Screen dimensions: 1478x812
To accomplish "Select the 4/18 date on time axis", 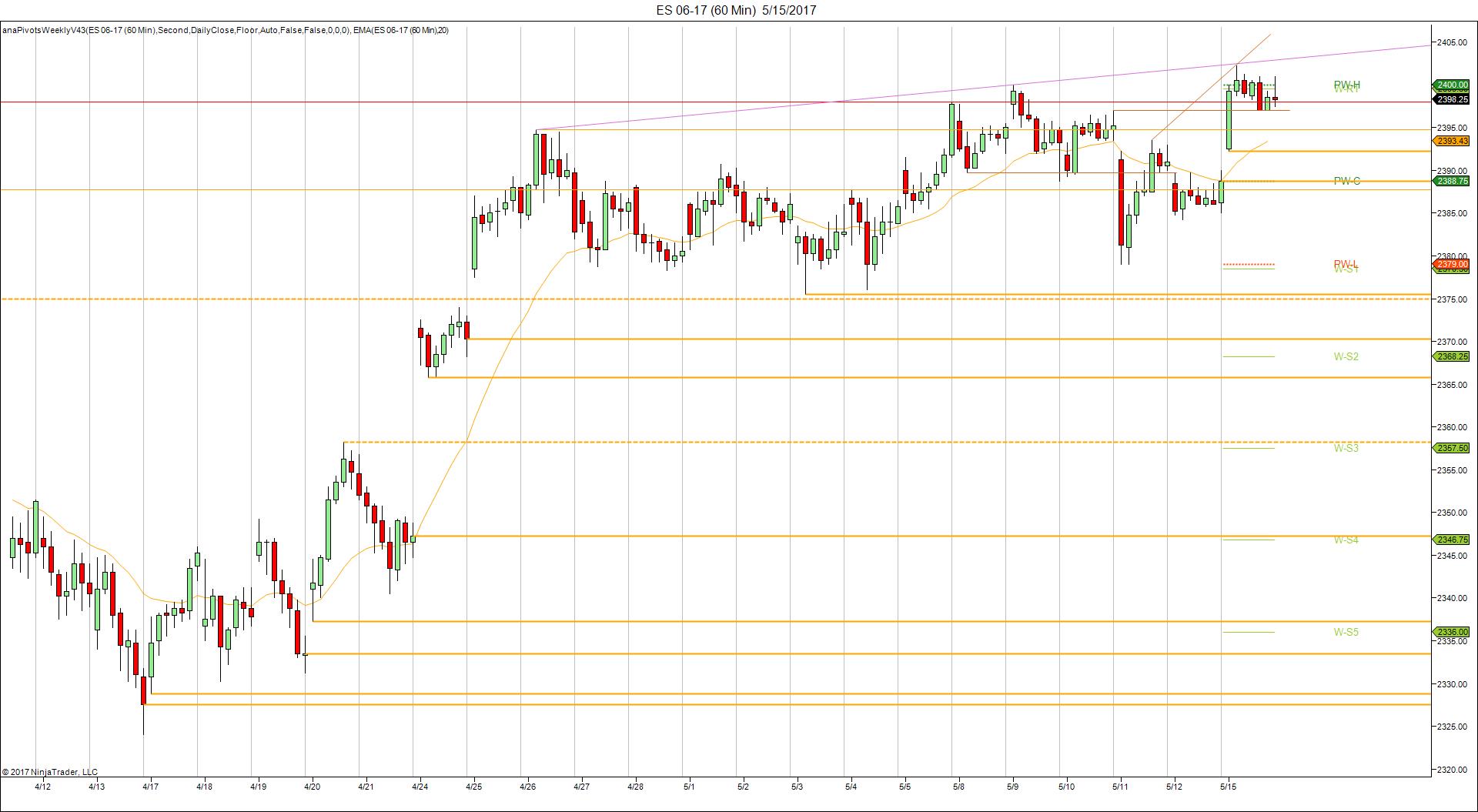I will pos(205,787).
